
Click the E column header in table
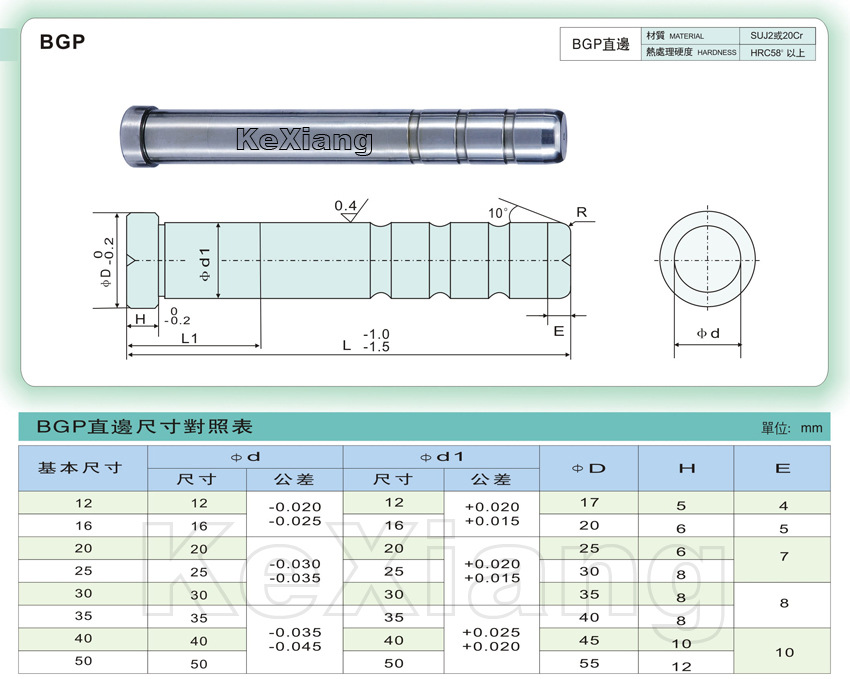(782, 468)
